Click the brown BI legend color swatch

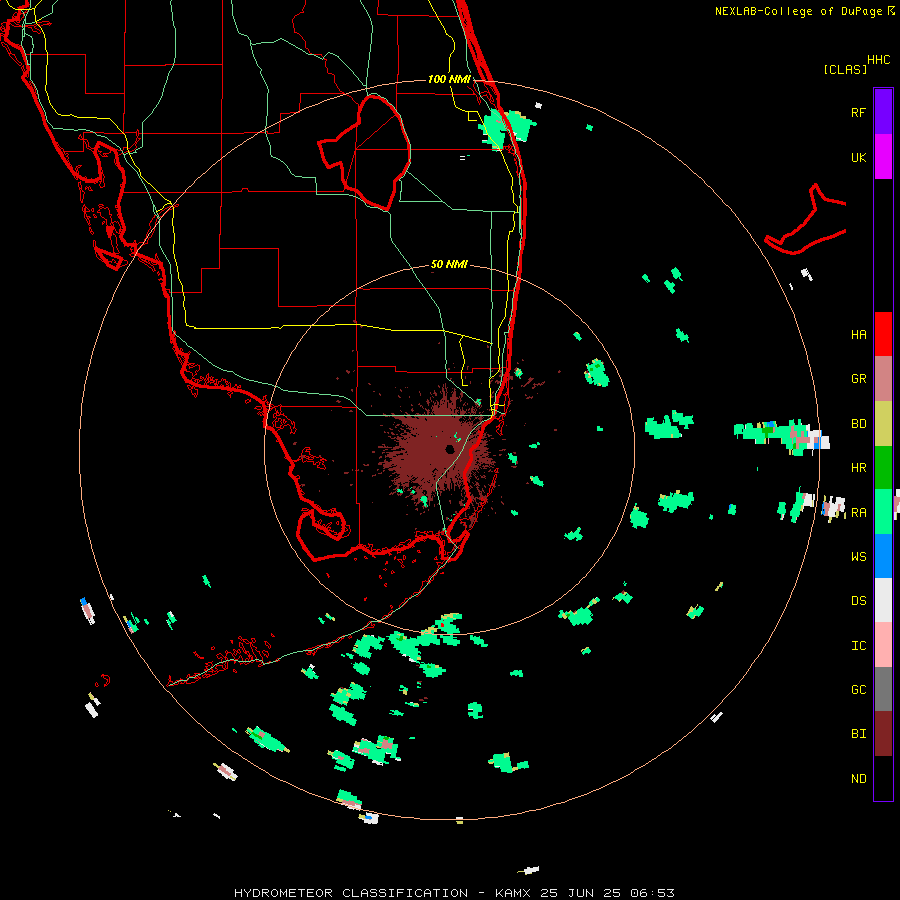coord(883,734)
